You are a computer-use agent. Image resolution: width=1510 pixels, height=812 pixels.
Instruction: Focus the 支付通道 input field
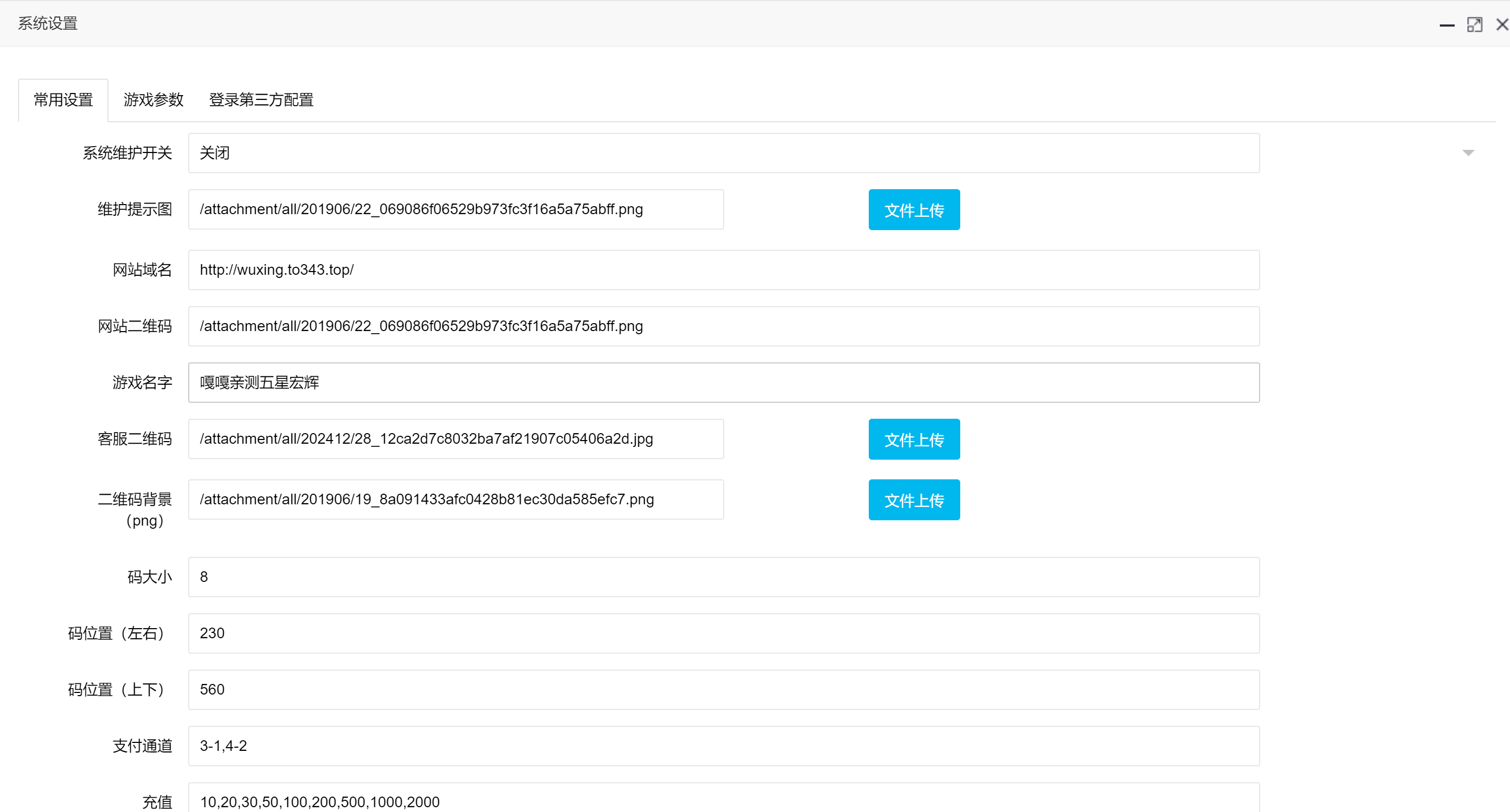[724, 746]
